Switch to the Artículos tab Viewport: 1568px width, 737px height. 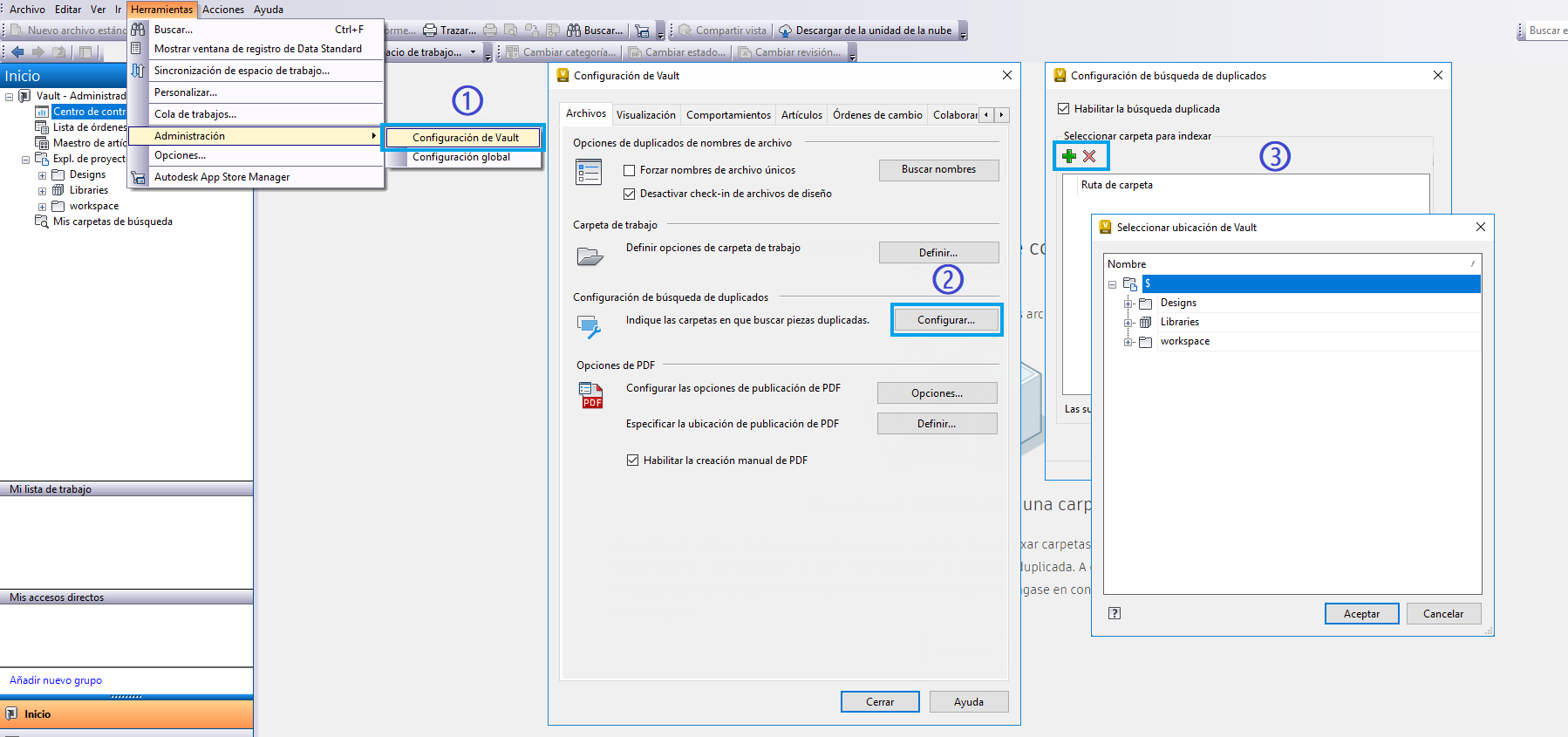[801, 114]
